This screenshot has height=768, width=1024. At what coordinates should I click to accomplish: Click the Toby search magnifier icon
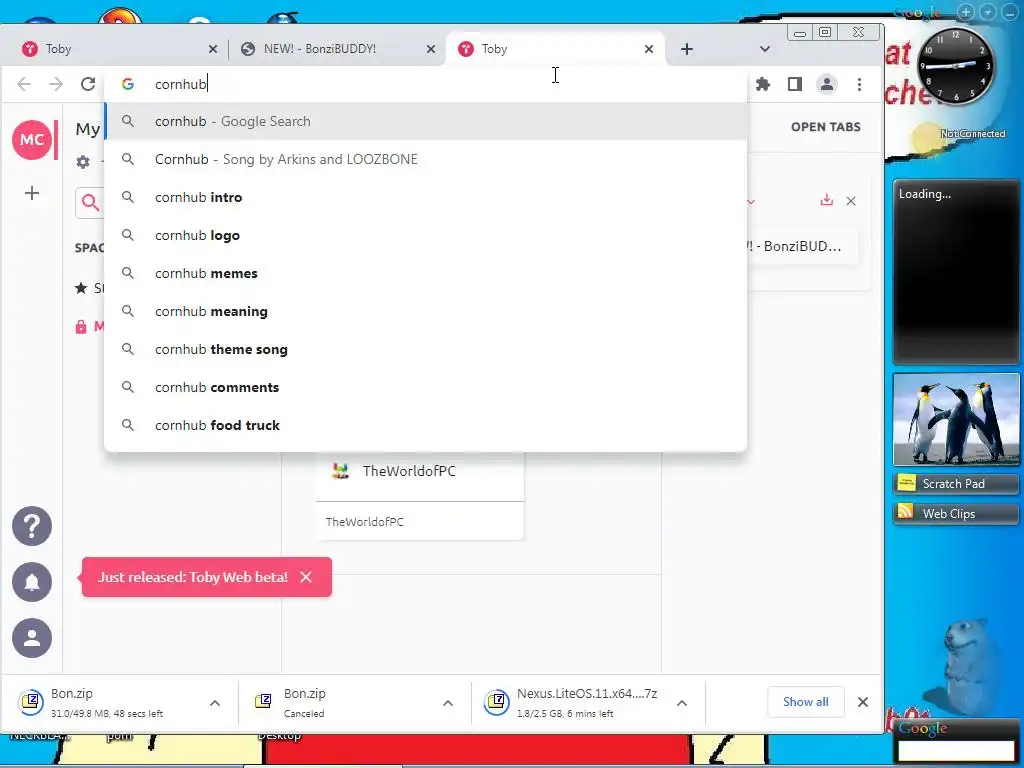pyautogui.click(x=90, y=202)
